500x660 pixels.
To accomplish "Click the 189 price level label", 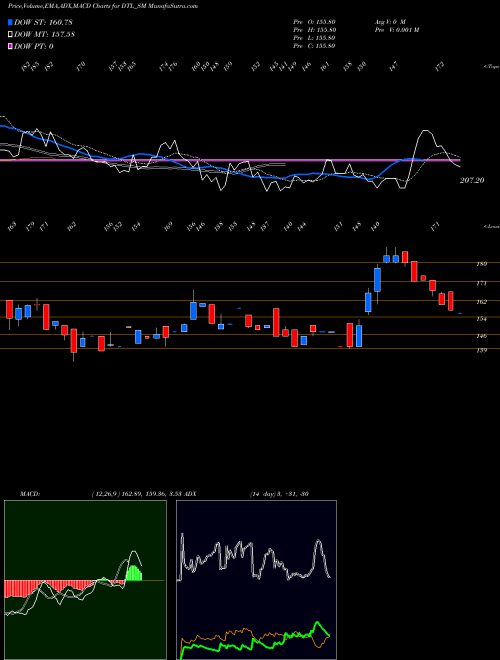I will tap(481, 264).
